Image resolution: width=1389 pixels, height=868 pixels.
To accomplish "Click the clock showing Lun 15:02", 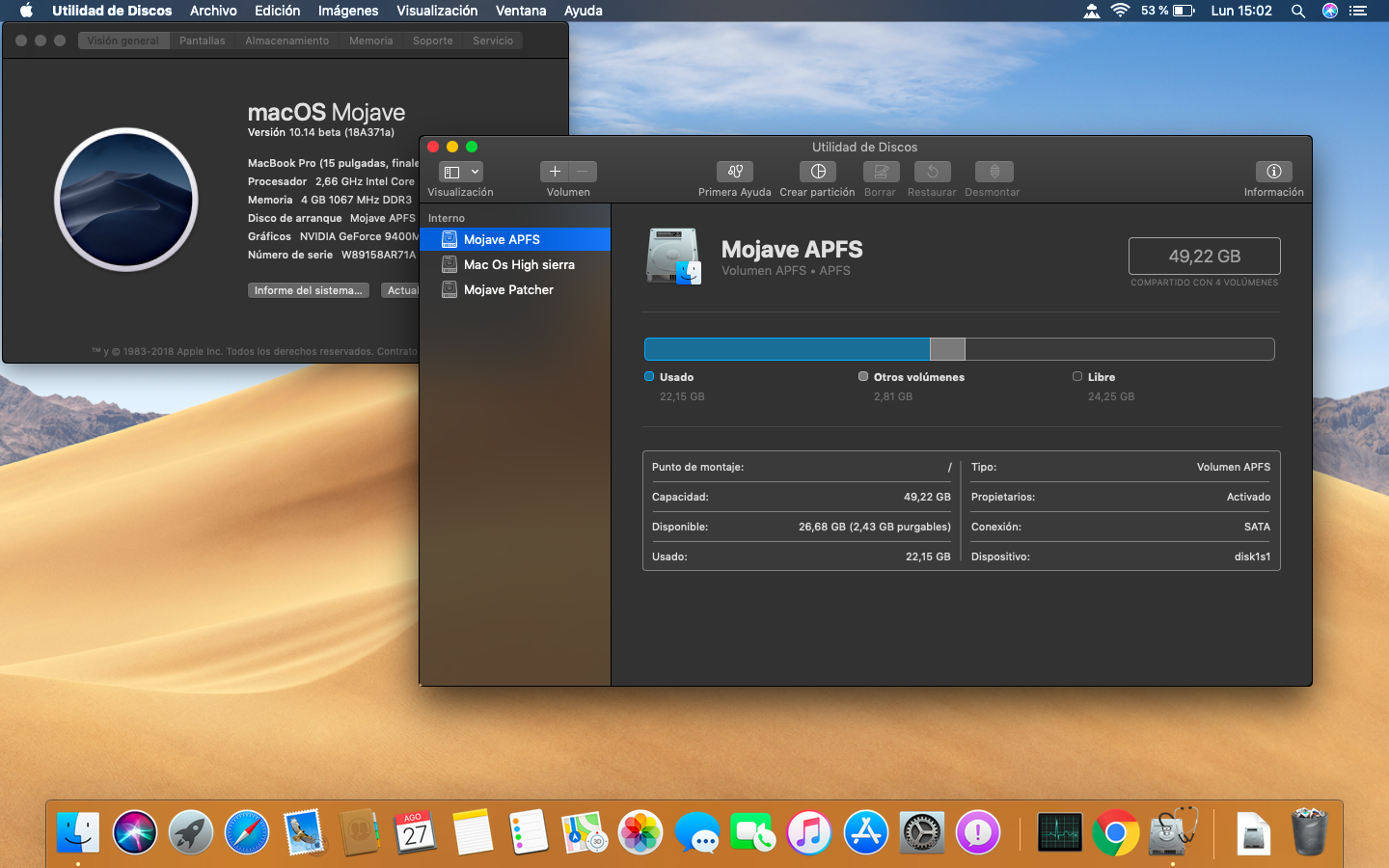I will click(x=1241, y=11).
